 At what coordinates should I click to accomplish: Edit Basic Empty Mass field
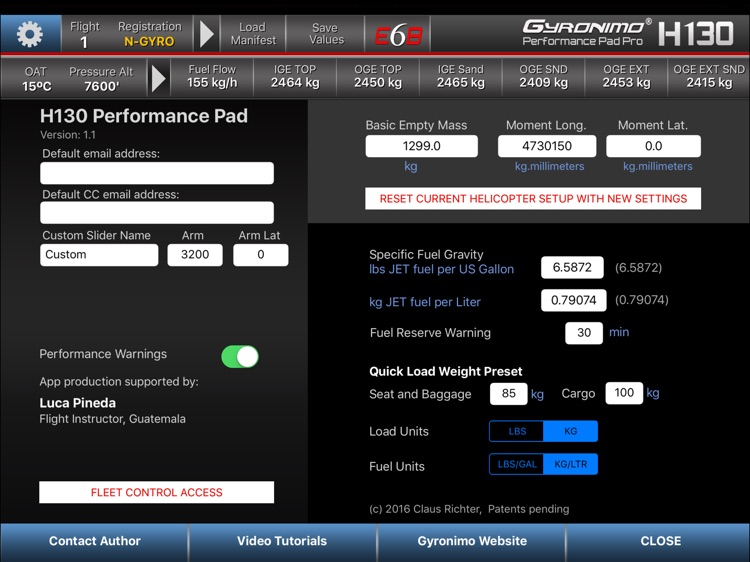421,146
